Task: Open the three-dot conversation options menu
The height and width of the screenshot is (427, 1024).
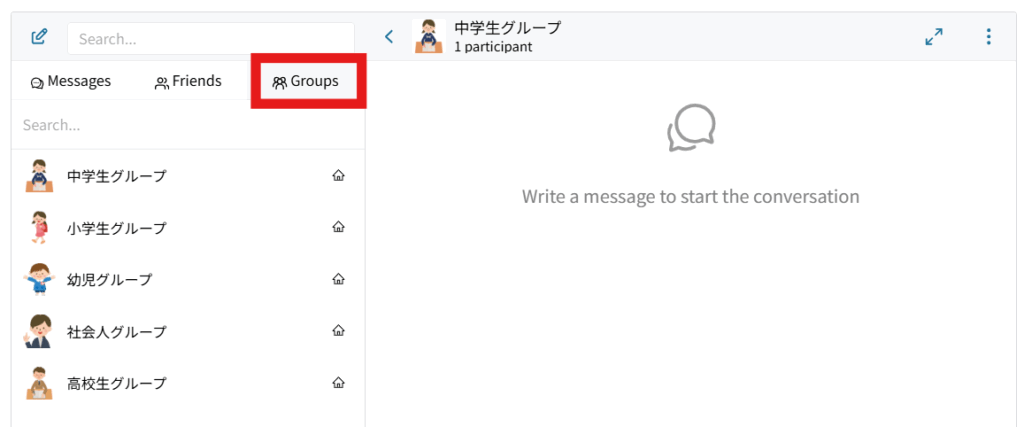Action: (x=988, y=37)
